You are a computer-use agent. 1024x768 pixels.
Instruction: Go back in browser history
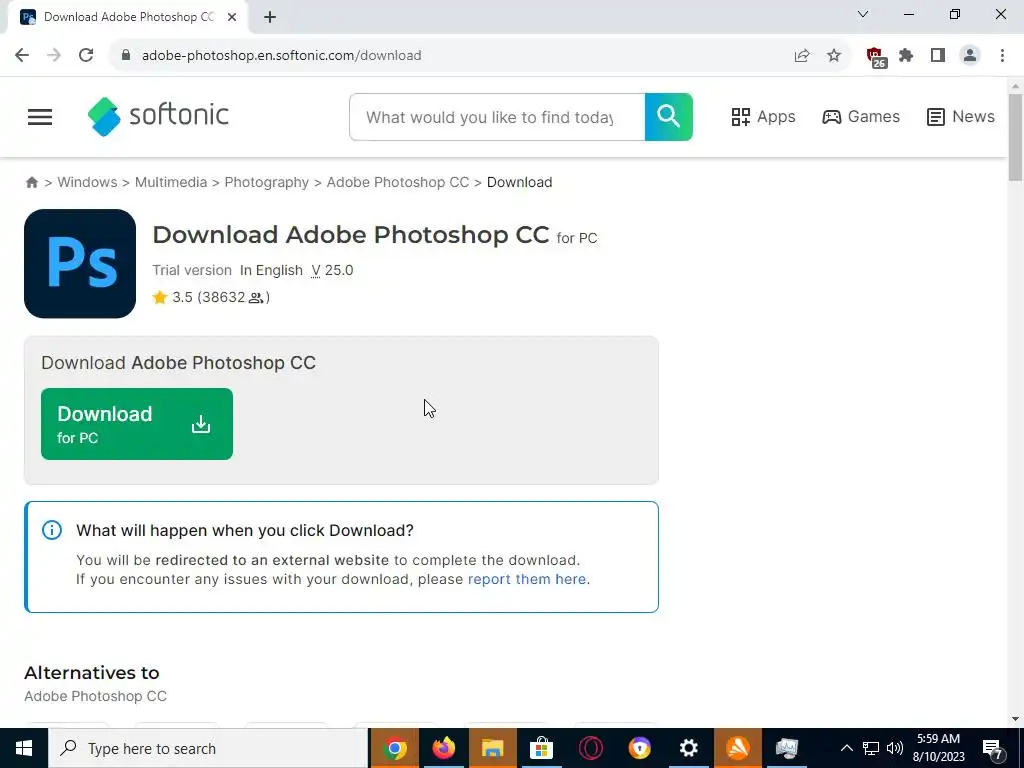click(x=22, y=56)
